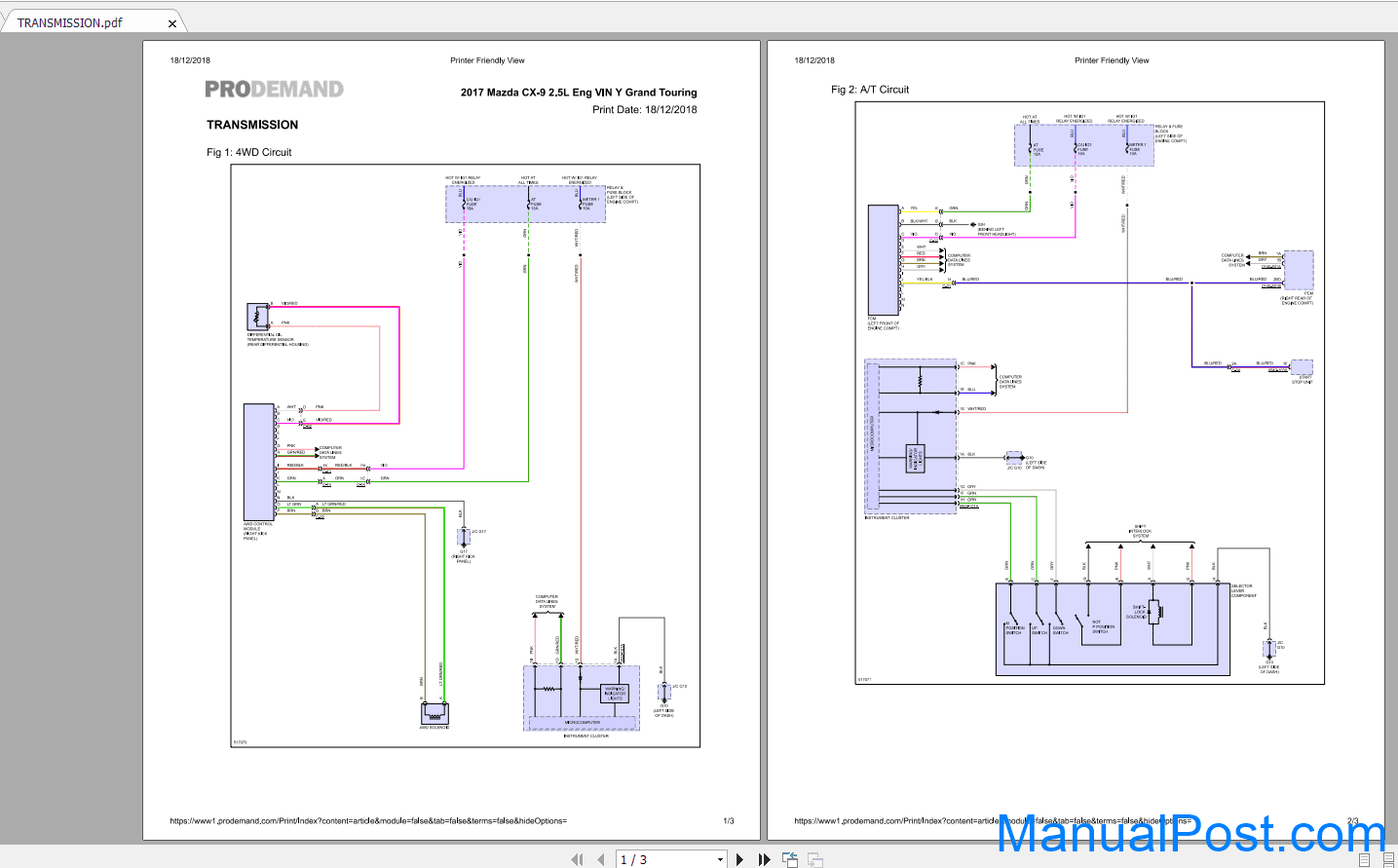Click the PCM connector block in Fig 2
Screen dimensions: 1398x868
[1299, 270]
